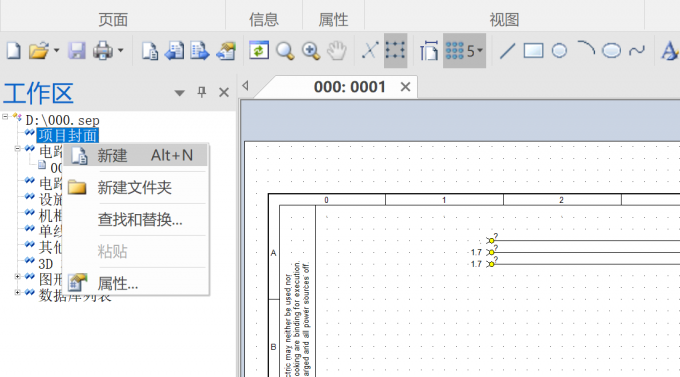The image size is (680, 377).
Task: Close the 000: 0001 tab
Action: coord(405,87)
